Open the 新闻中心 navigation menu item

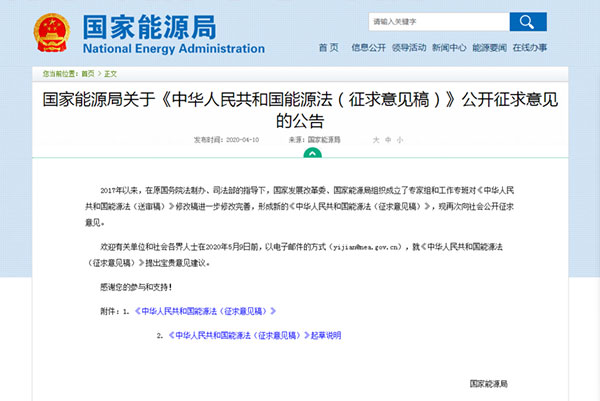pyautogui.click(x=449, y=47)
